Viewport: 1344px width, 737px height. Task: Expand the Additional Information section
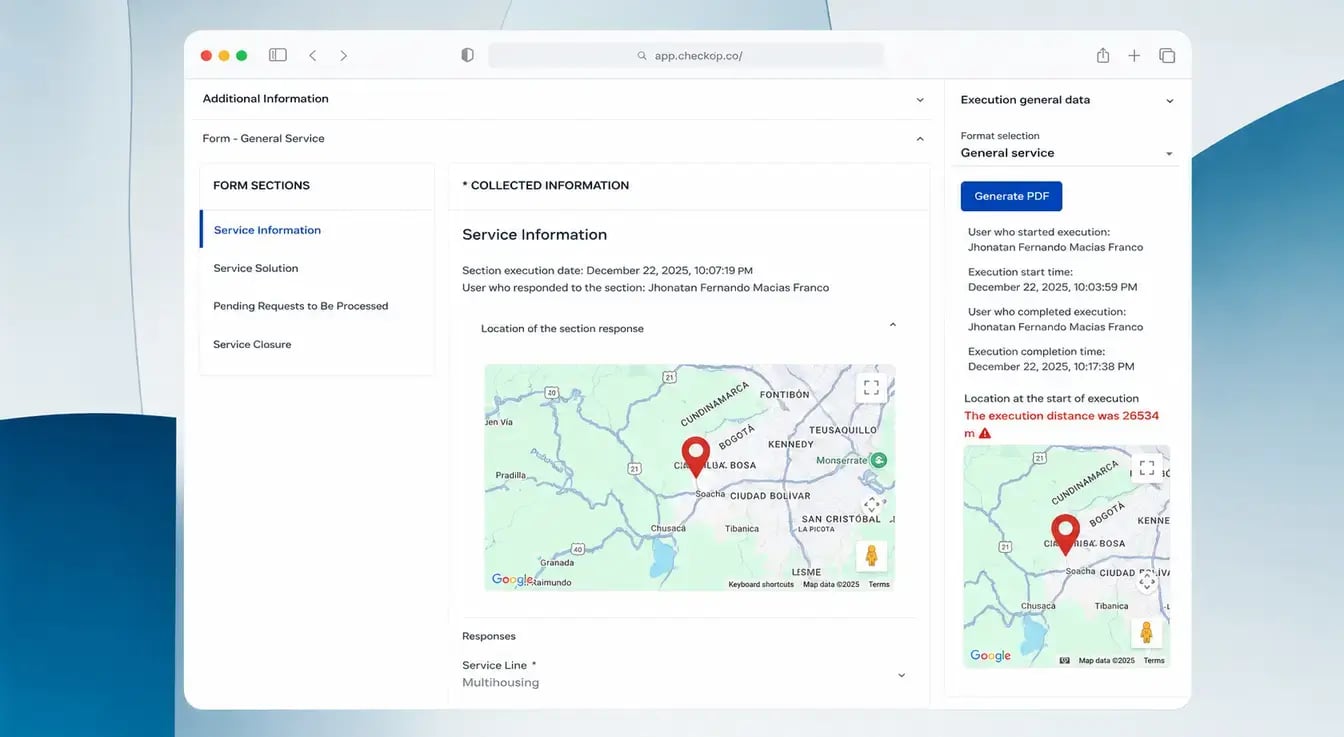pyautogui.click(x=563, y=99)
